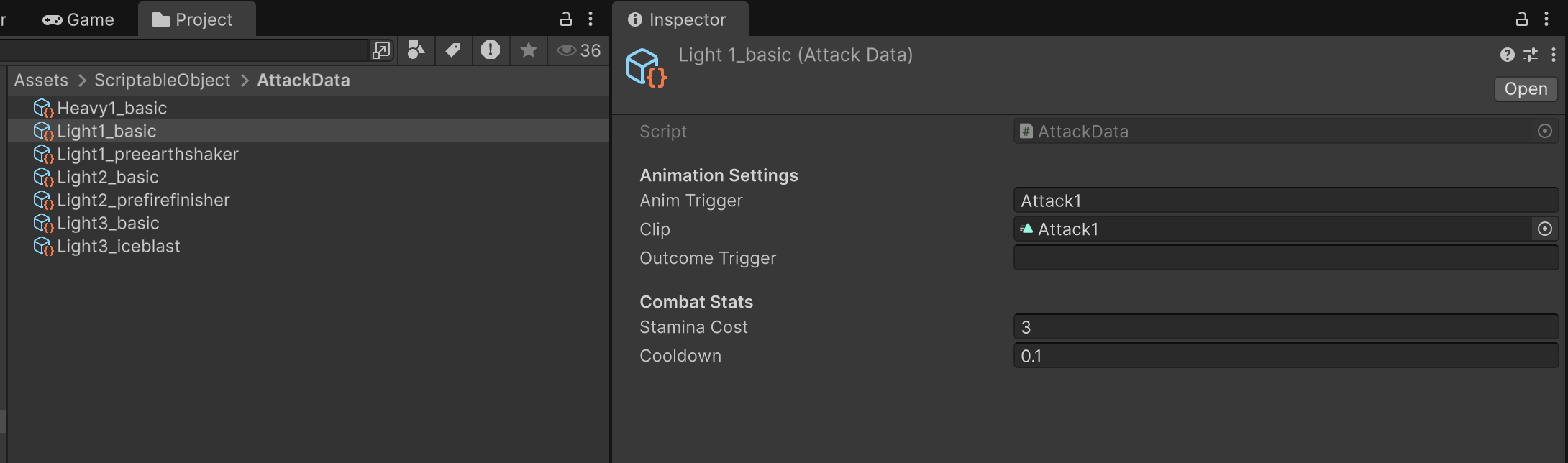This screenshot has width=1568, height=463.
Task: Click Search by Type filter icon
Action: point(416,50)
